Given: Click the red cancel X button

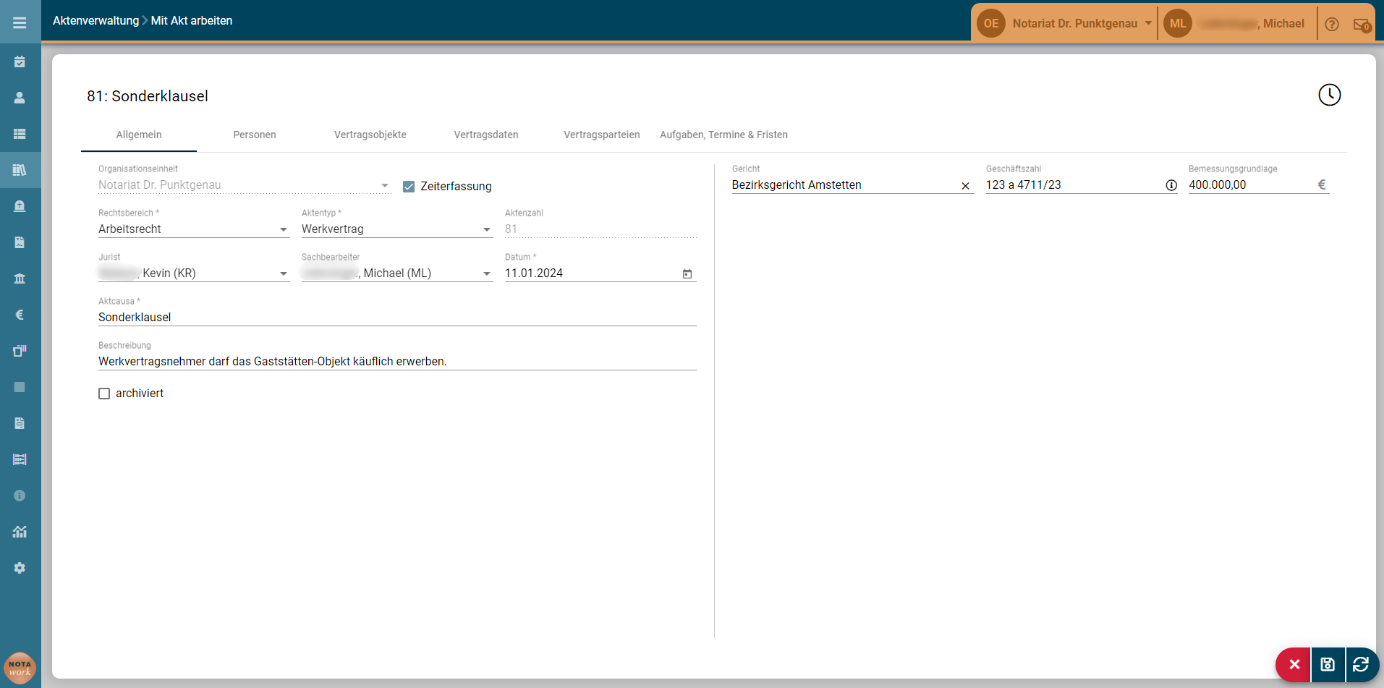Looking at the screenshot, I should point(1294,664).
